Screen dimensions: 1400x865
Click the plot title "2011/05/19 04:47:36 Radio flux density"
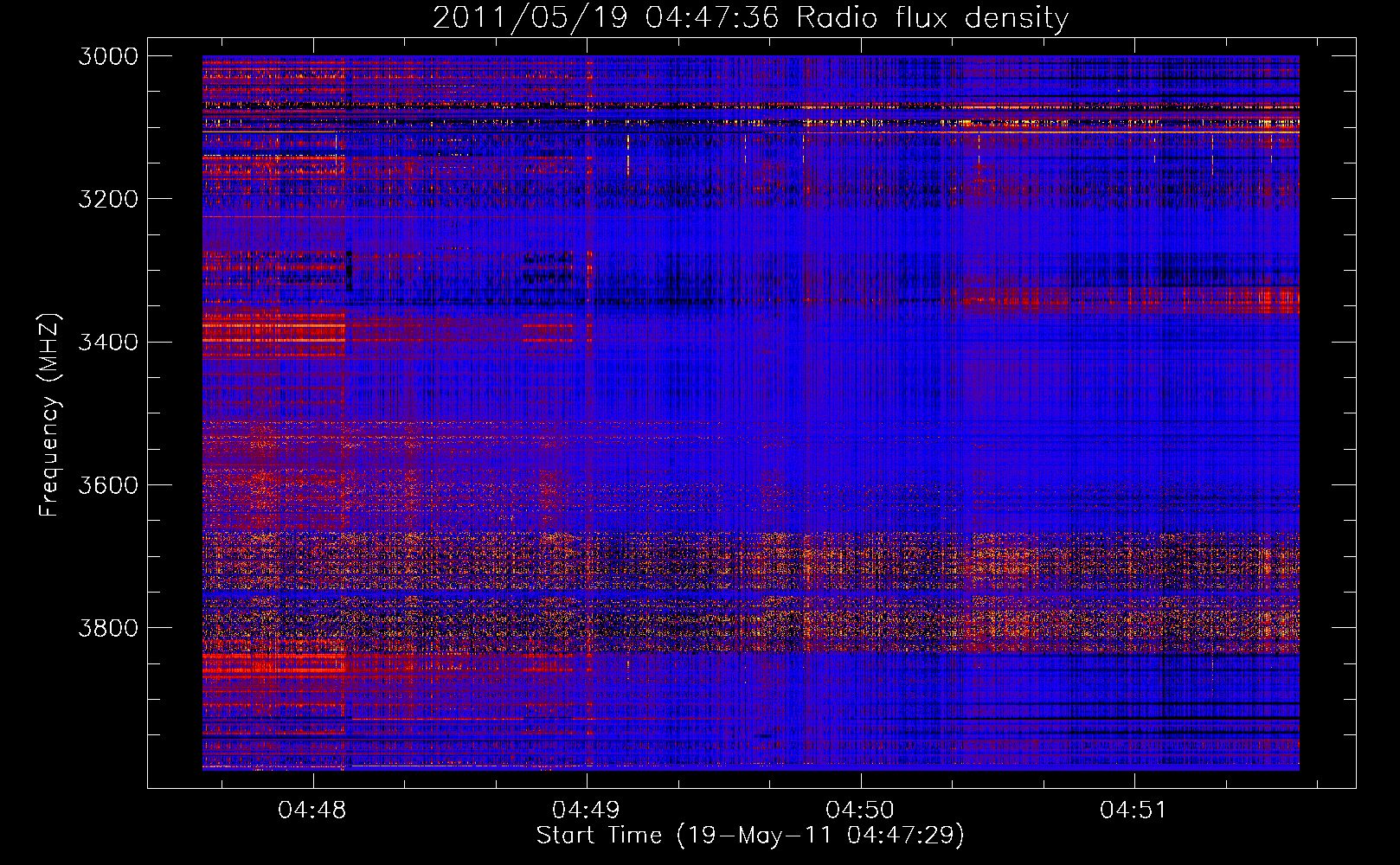pyautogui.click(x=750, y=18)
